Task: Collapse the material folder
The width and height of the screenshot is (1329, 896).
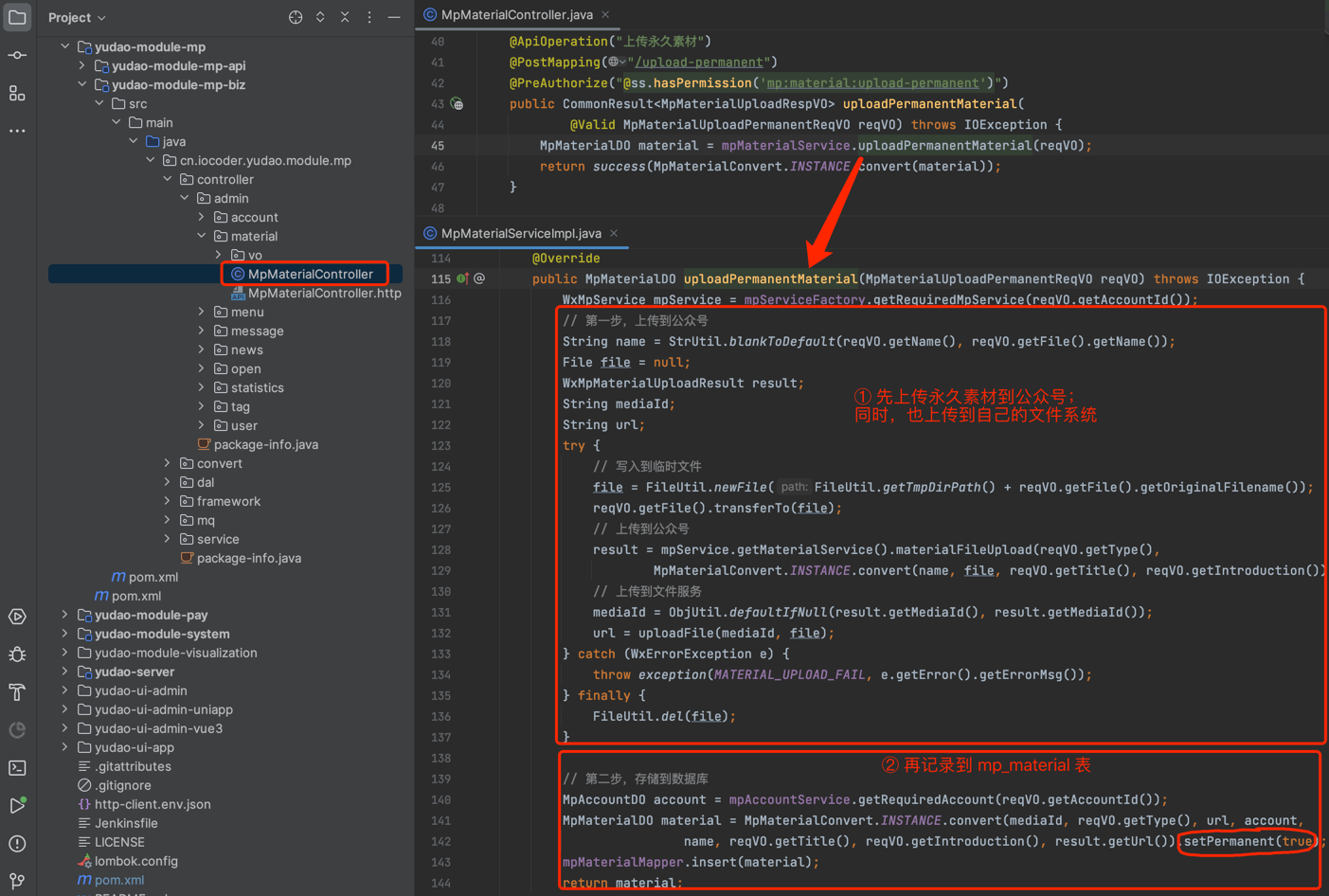Action: [202, 236]
